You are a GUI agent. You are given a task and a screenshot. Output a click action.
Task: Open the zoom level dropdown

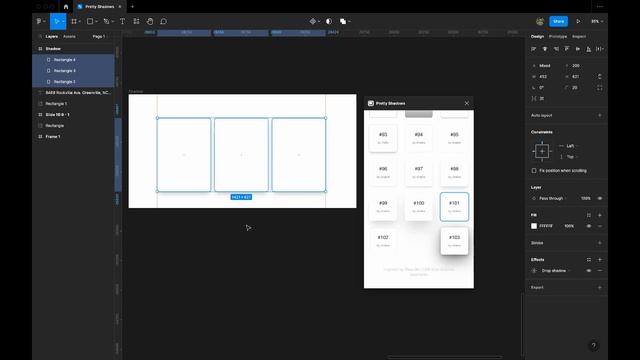click(597, 21)
